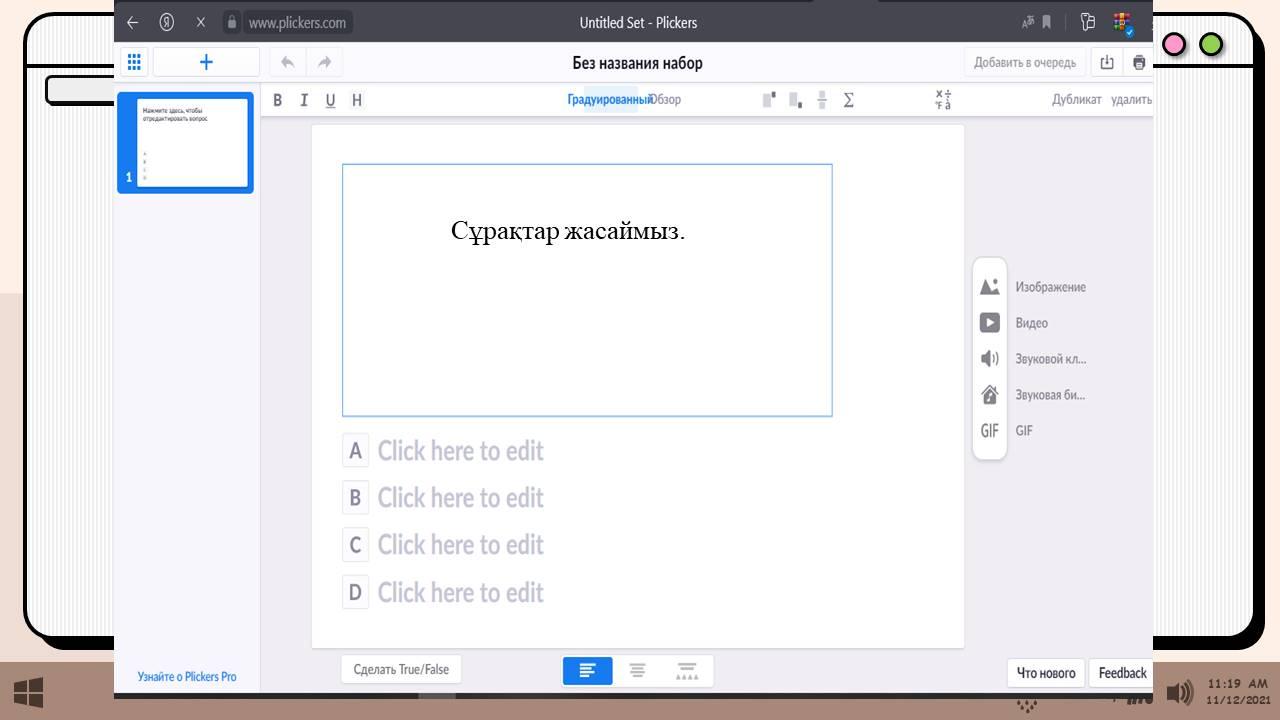
Task: Edit answer choice D text field
Action: [x=461, y=592]
